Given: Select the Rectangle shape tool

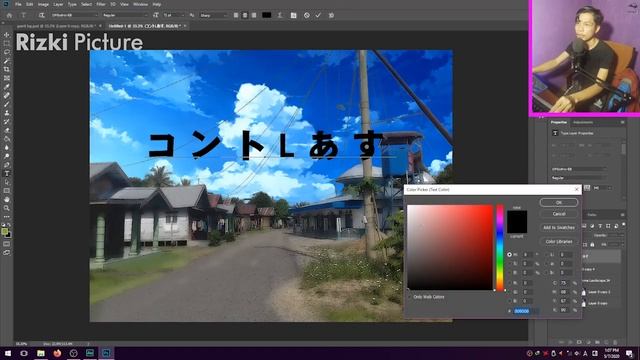Looking at the screenshot, I should pyautogui.click(x=7, y=191).
